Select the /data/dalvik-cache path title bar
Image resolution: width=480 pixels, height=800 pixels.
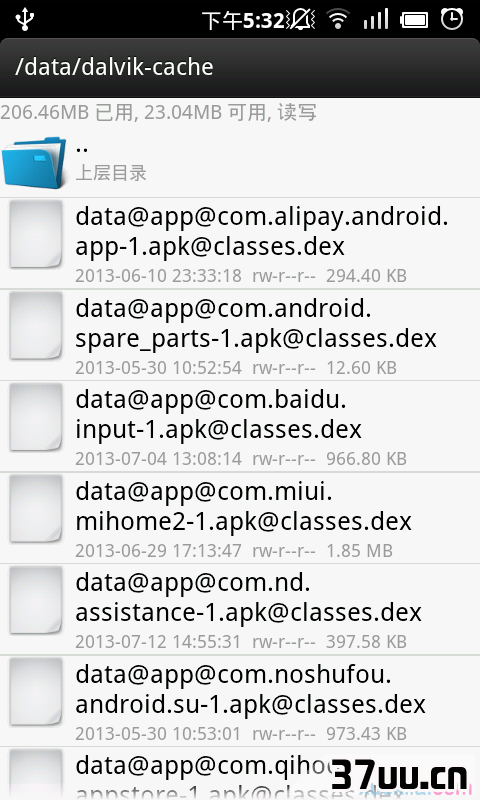(x=240, y=67)
